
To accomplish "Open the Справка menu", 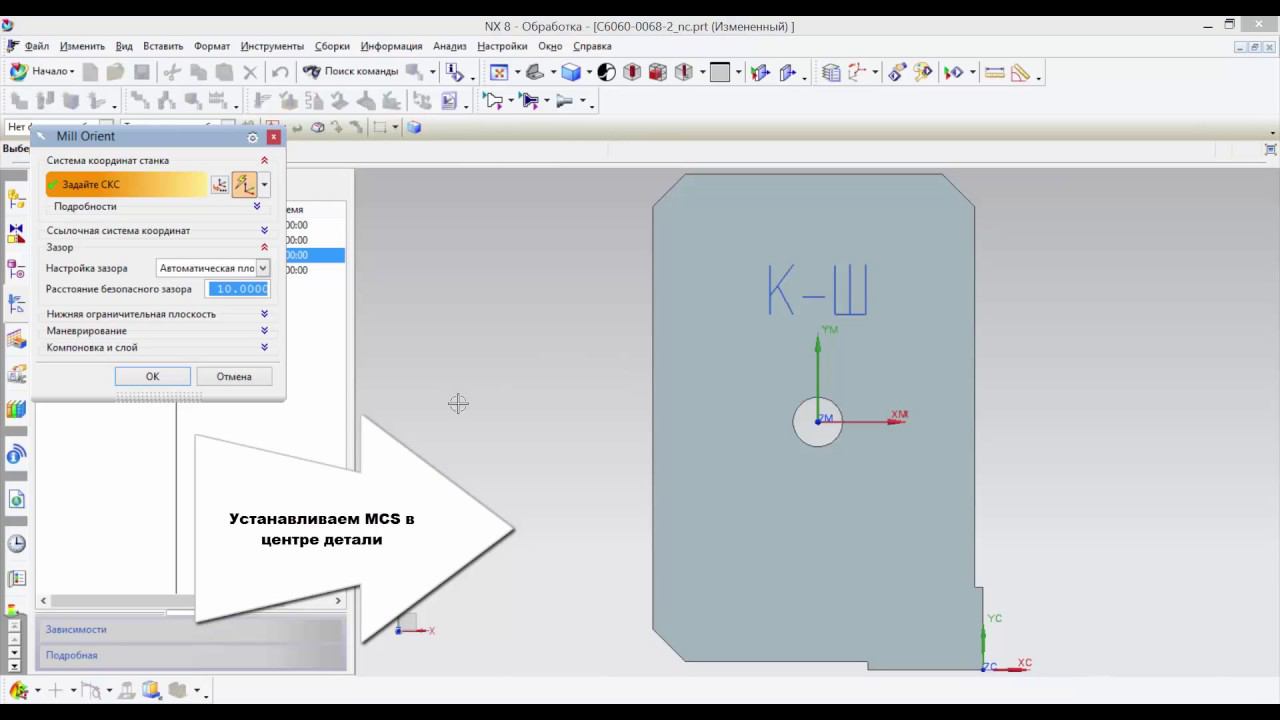I will (592, 46).
